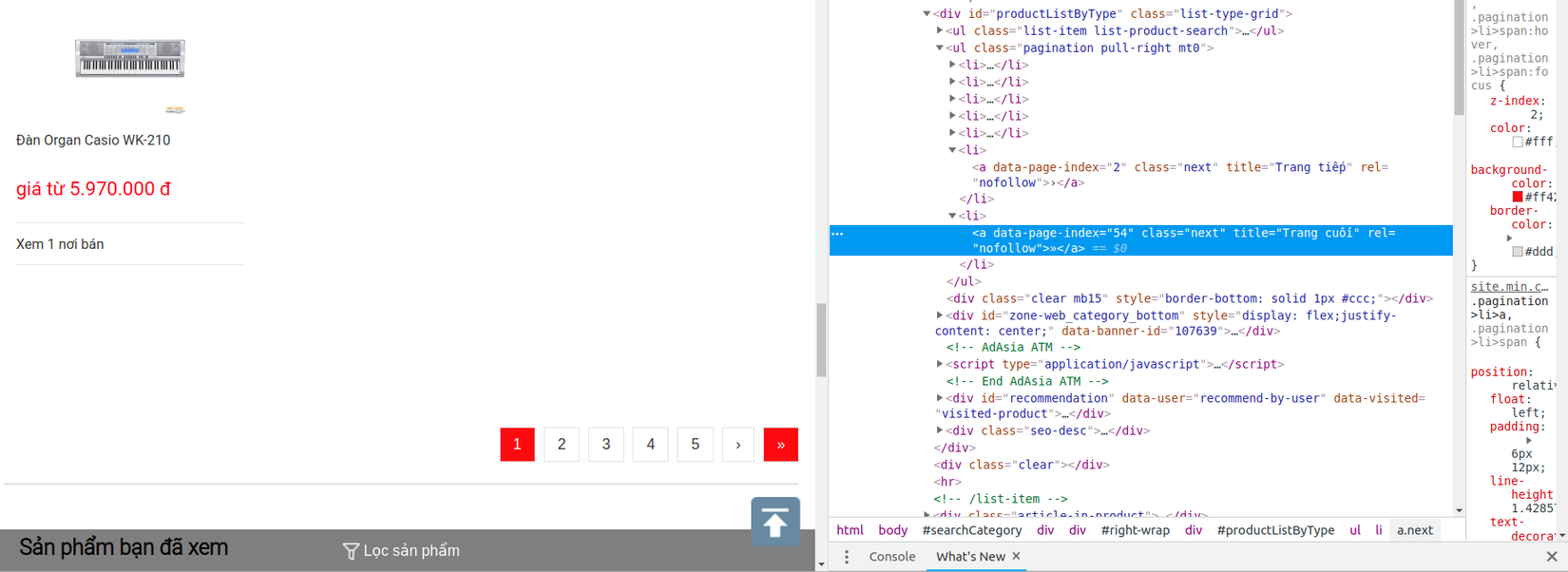Expand the third collapsed li node
The width and height of the screenshot is (1568, 572).
click(952, 99)
